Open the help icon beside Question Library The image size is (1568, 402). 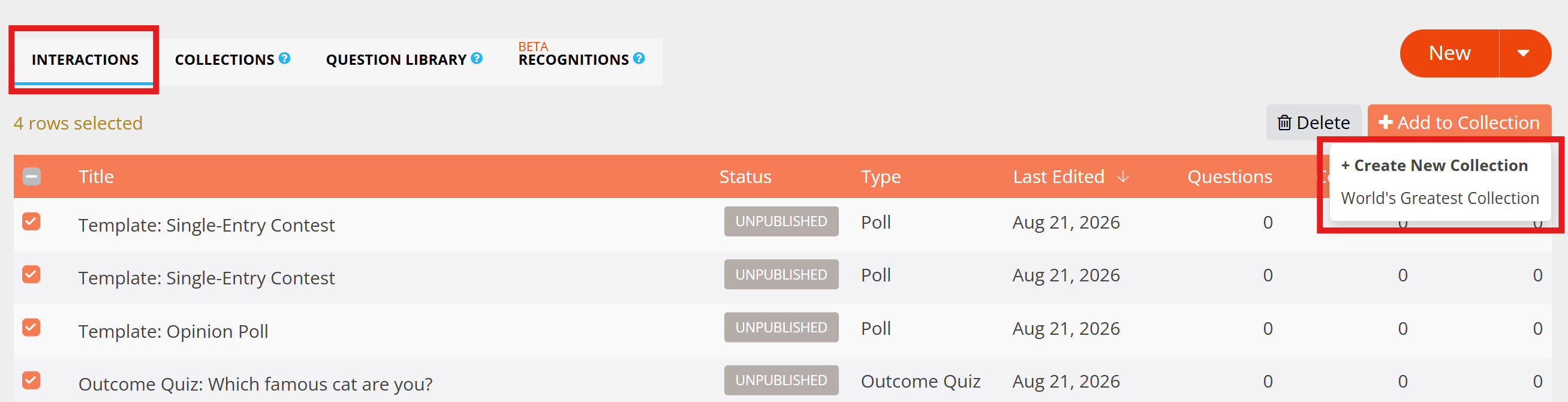click(x=477, y=58)
